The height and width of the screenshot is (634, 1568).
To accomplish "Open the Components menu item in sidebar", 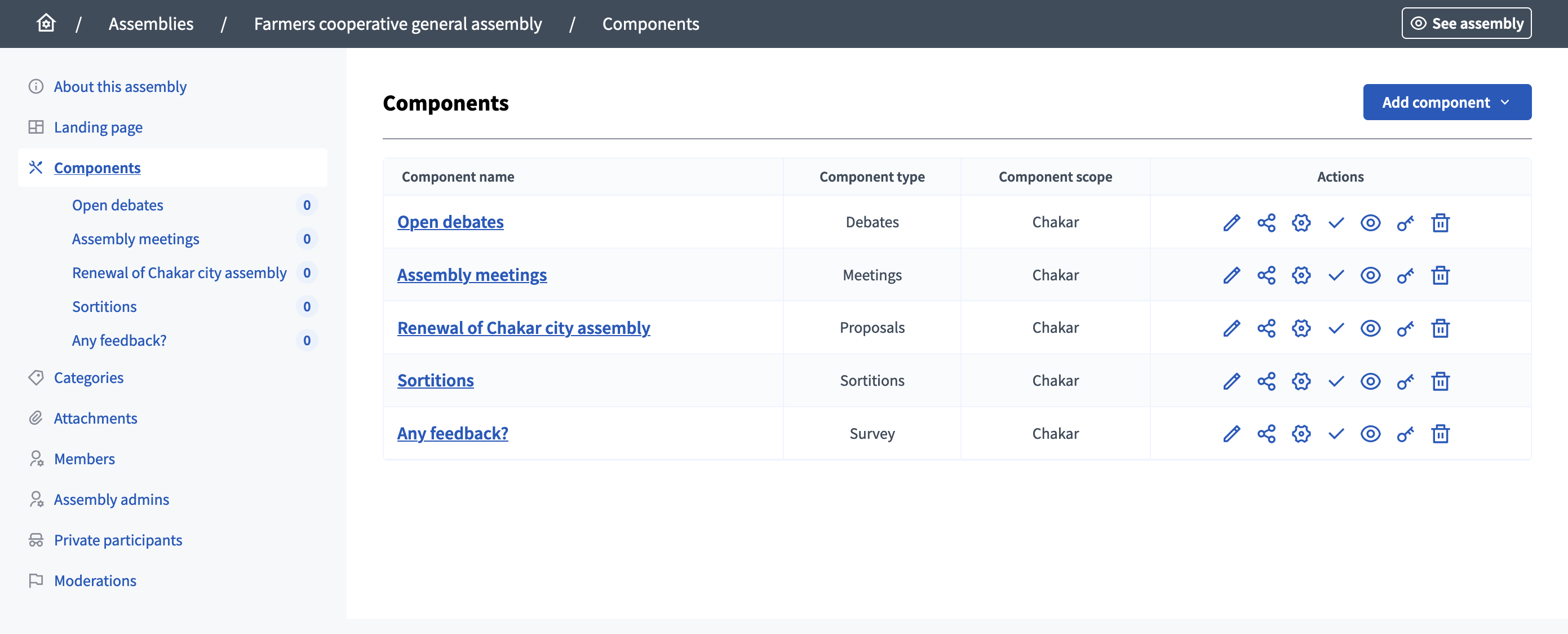I will click(97, 167).
